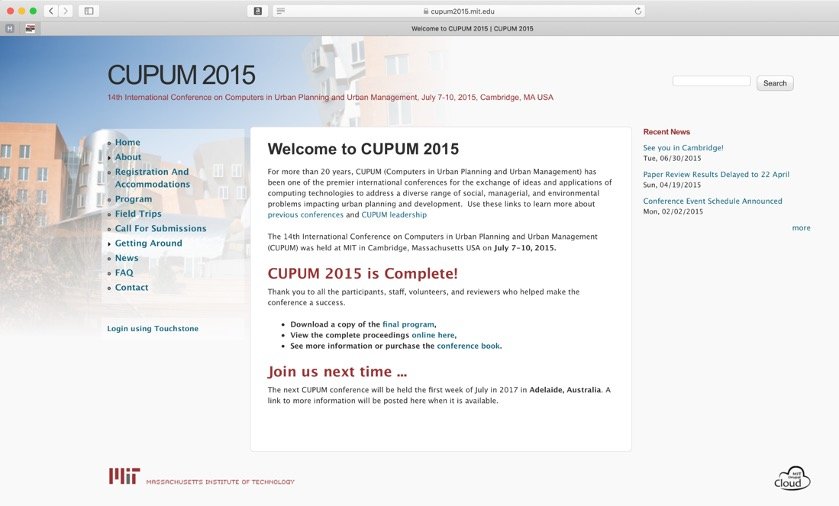Expand the About menu arrow
839x506 pixels.
(x=109, y=158)
